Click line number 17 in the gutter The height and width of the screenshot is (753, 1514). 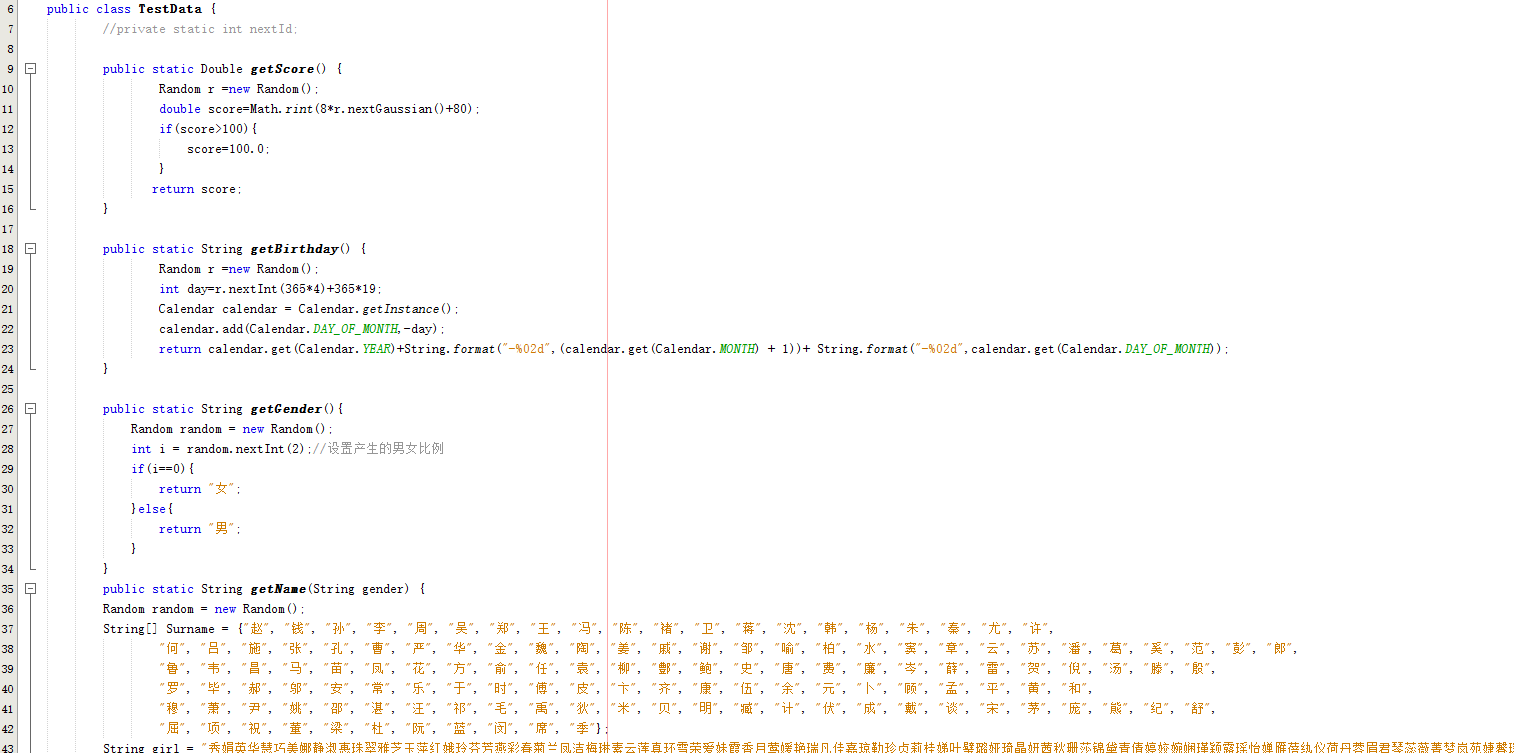click(8, 229)
